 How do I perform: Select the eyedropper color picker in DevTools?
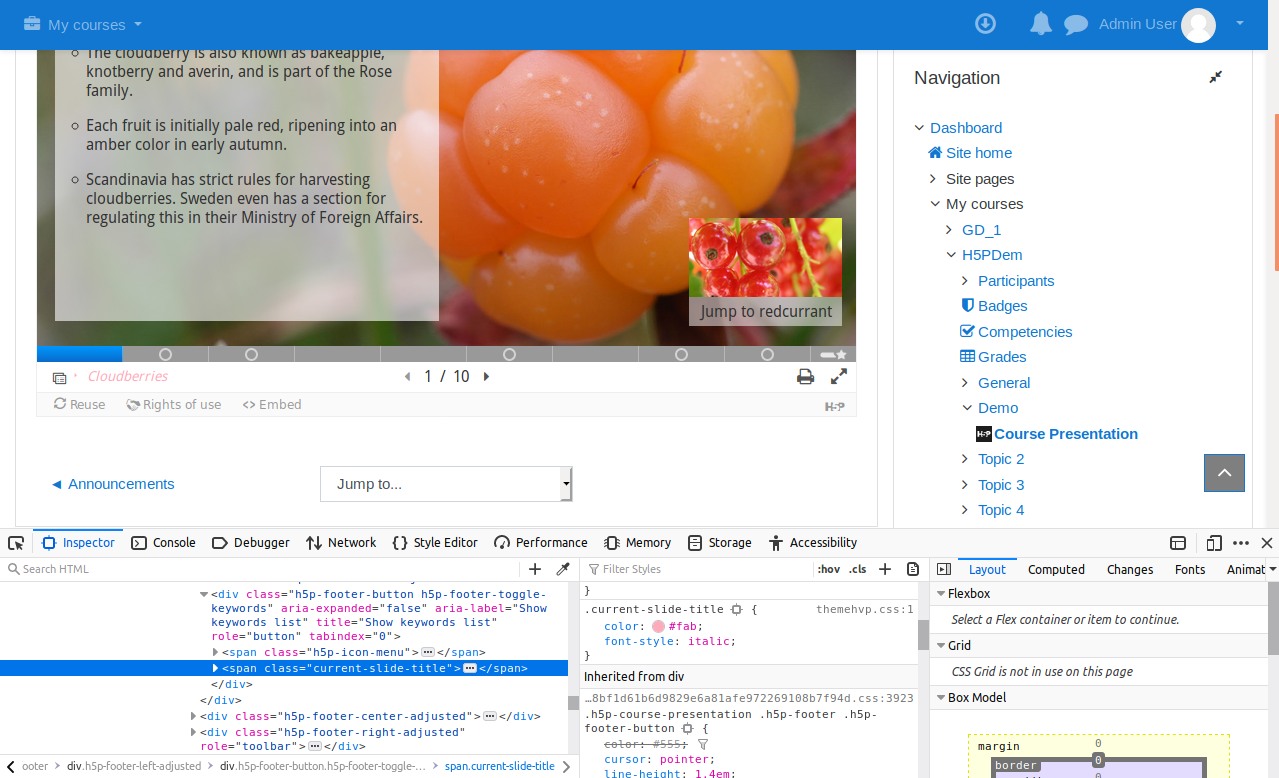coord(563,568)
